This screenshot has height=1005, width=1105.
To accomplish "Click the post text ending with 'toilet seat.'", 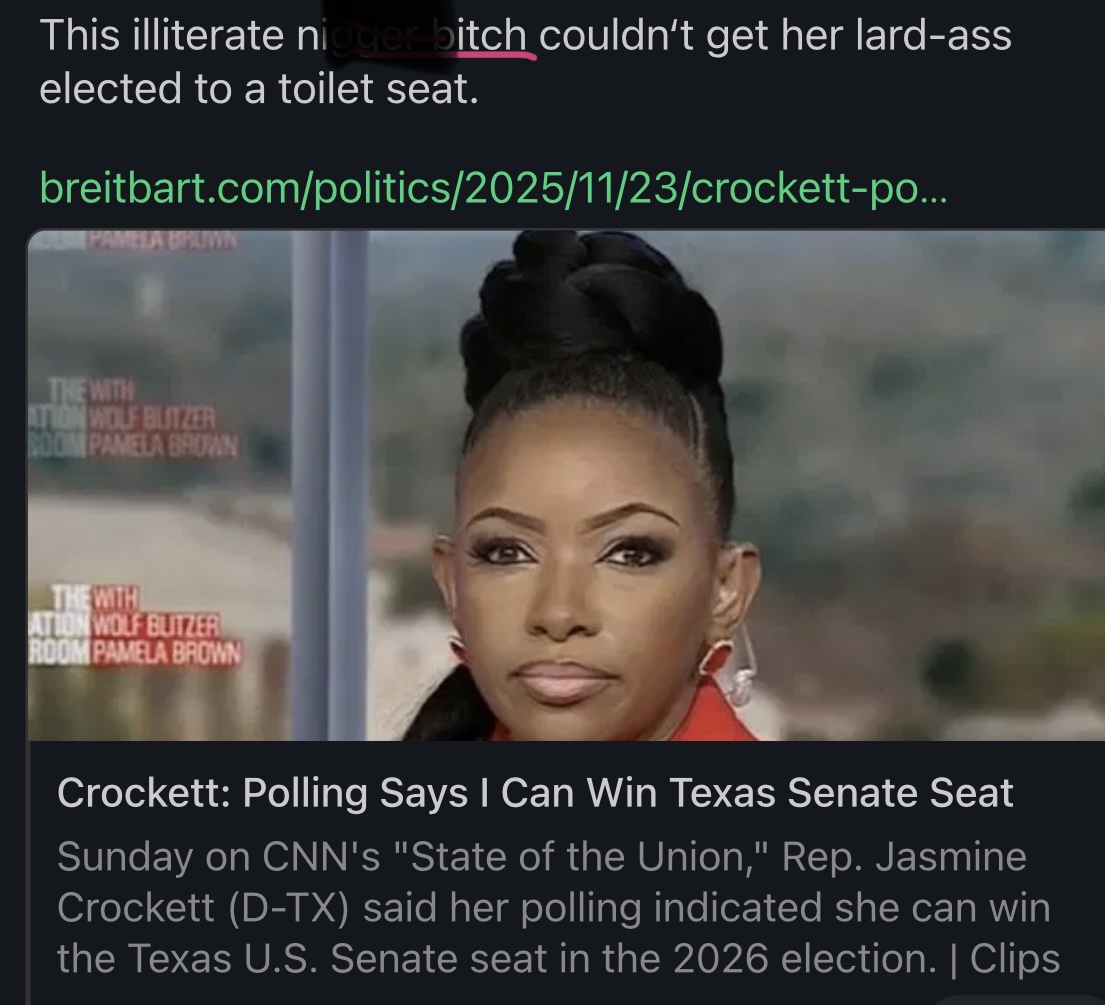I will [525, 62].
